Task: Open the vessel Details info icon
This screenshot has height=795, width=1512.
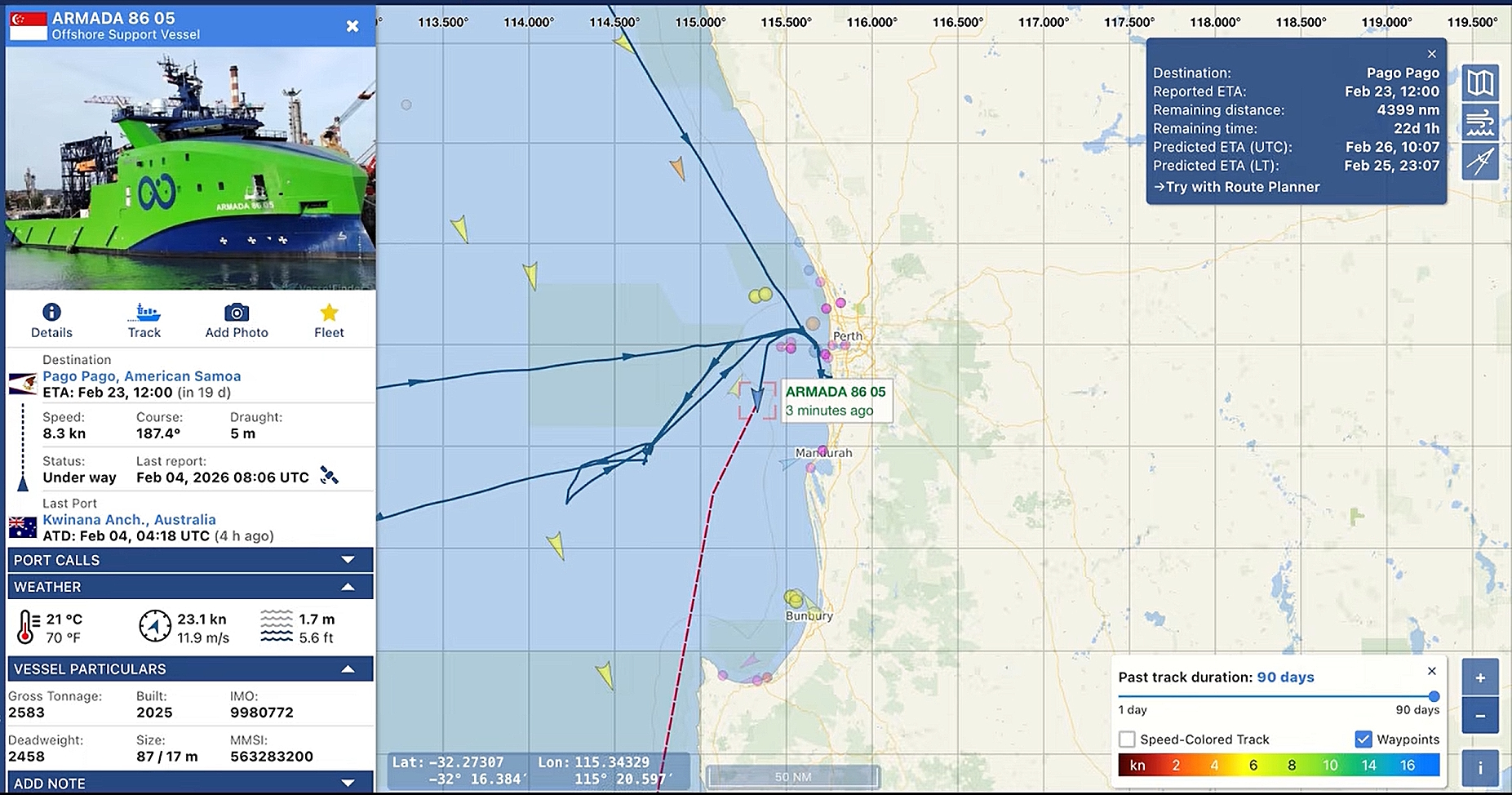Action: coord(51,313)
